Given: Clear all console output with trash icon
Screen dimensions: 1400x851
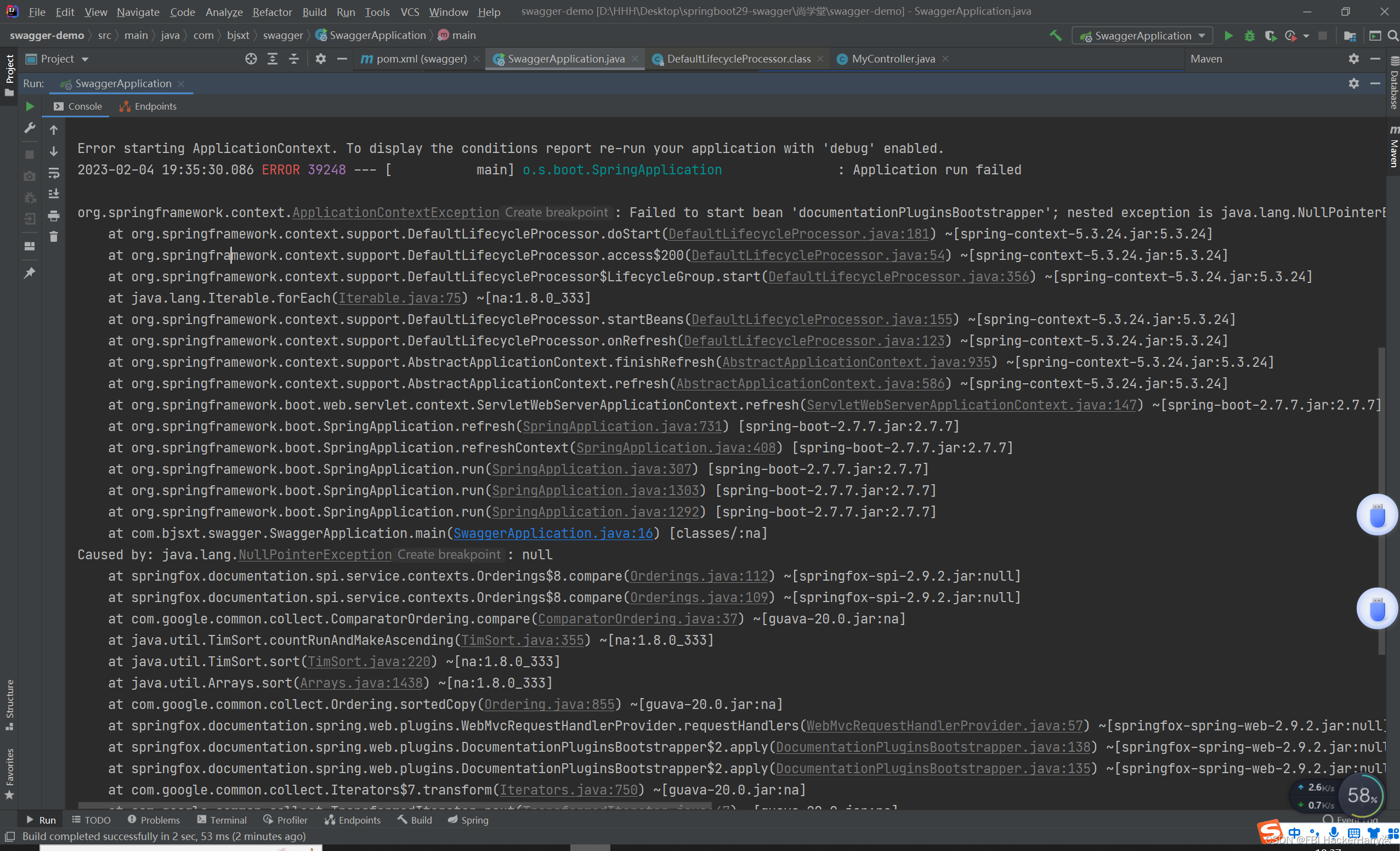Looking at the screenshot, I should click(x=53, y=237).
